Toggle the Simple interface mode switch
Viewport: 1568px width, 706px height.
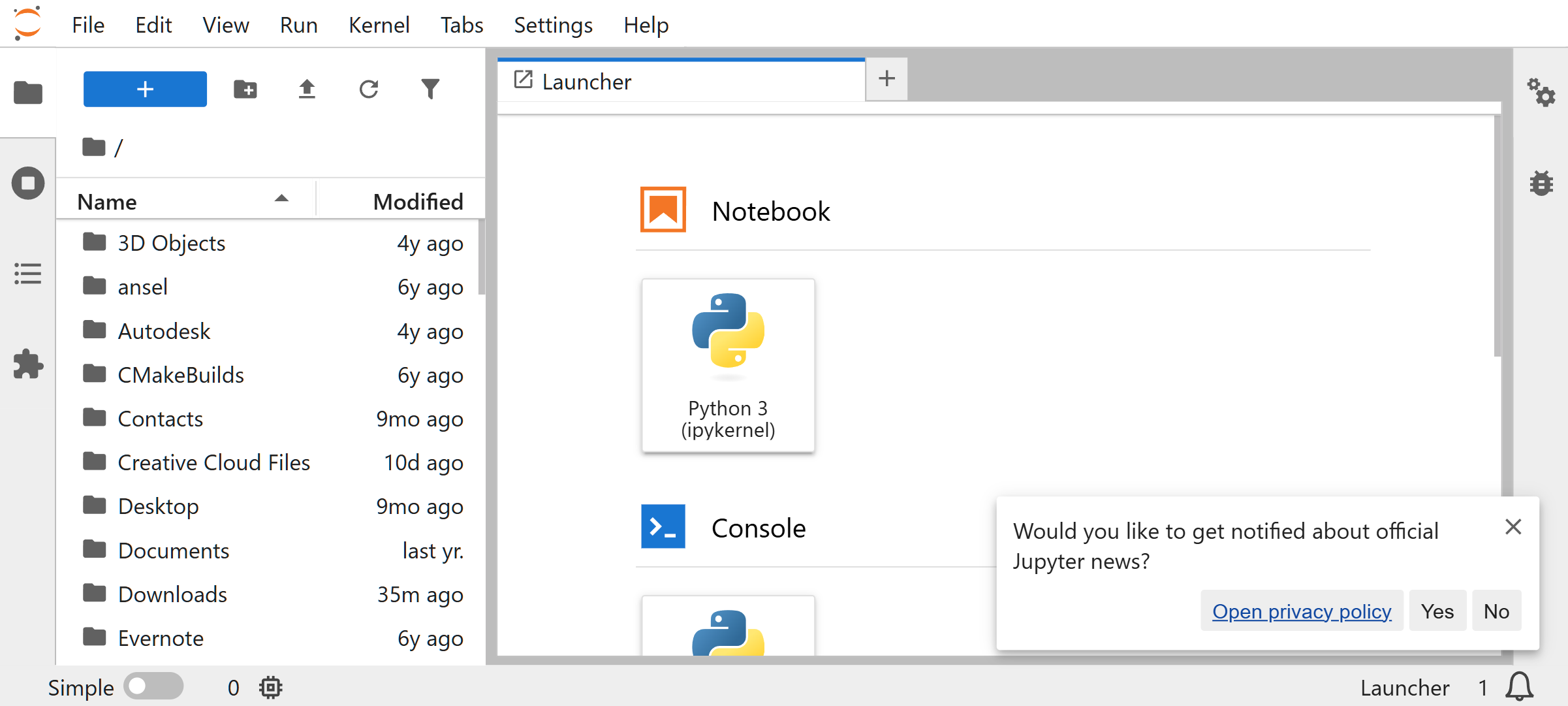(154, 686)
